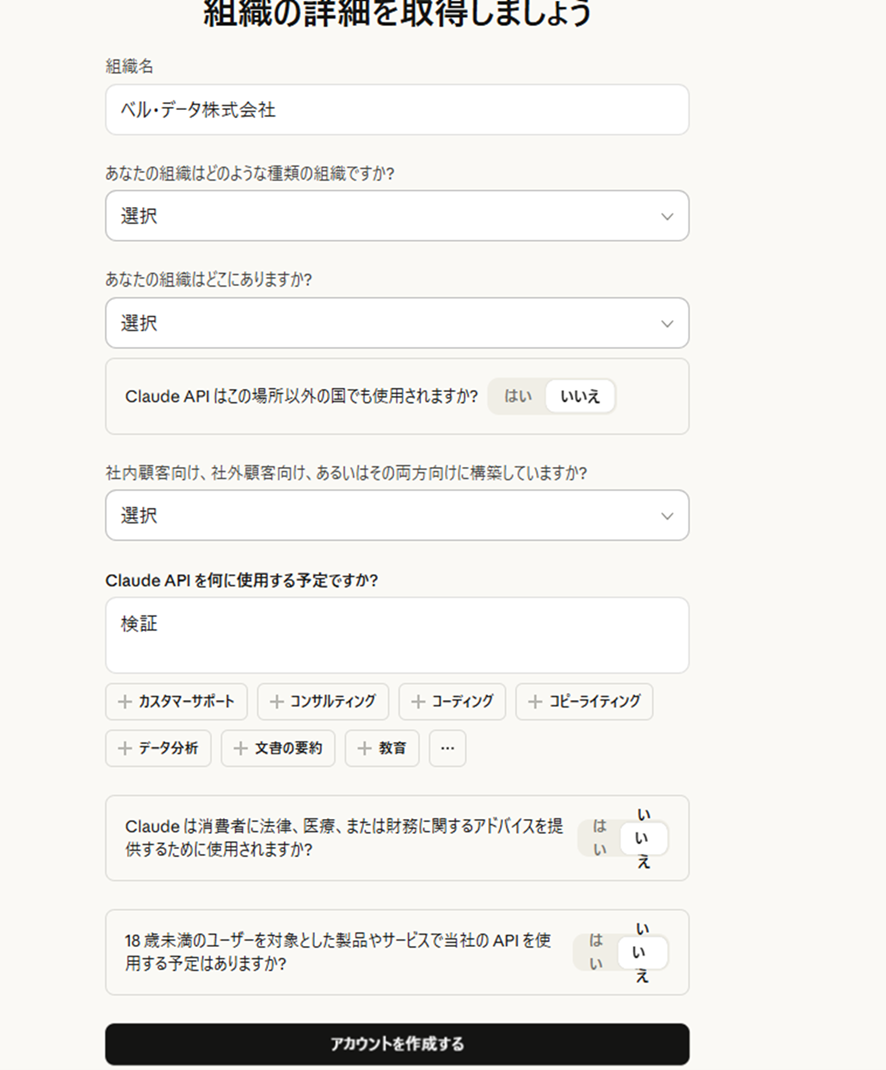Choose いいえ for users under 18
This screenshot has height=1070, width=886.
pyautogui.click(x=642, y=952)
